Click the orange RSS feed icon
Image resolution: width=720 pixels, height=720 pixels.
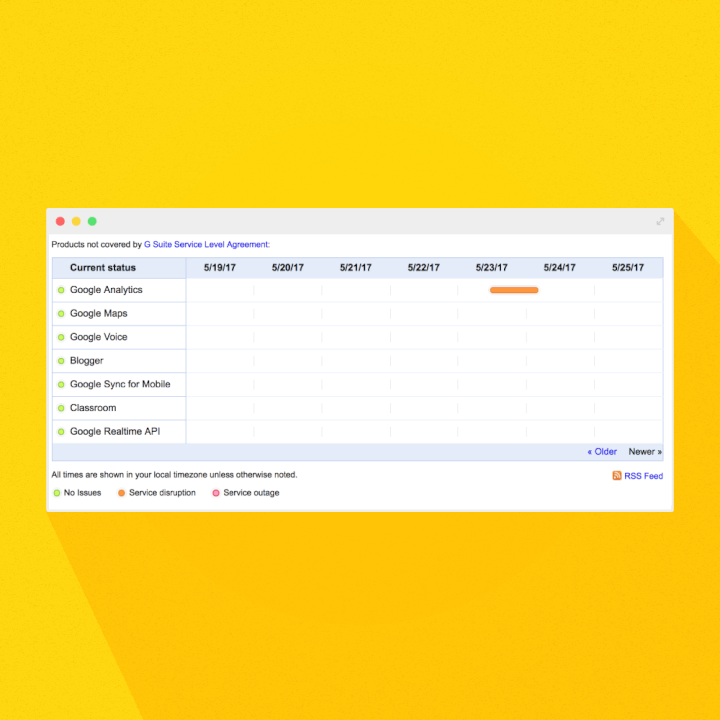click(617, 476)
